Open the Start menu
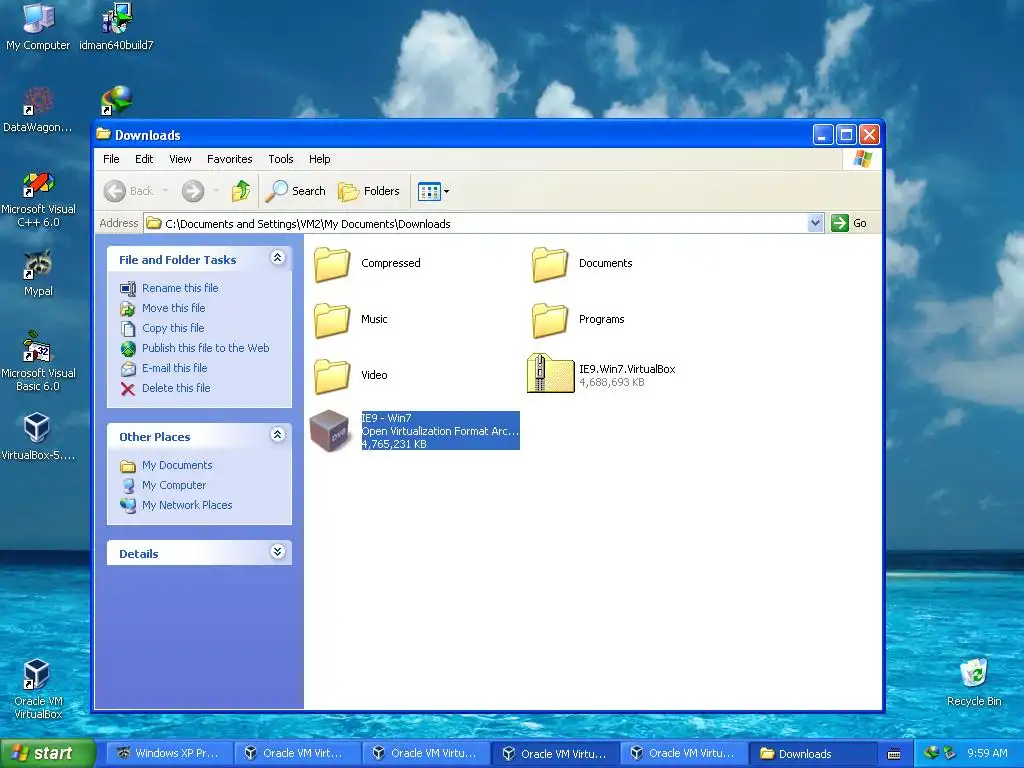Viewport: 1024px width, 768px height. pos(46,753)
